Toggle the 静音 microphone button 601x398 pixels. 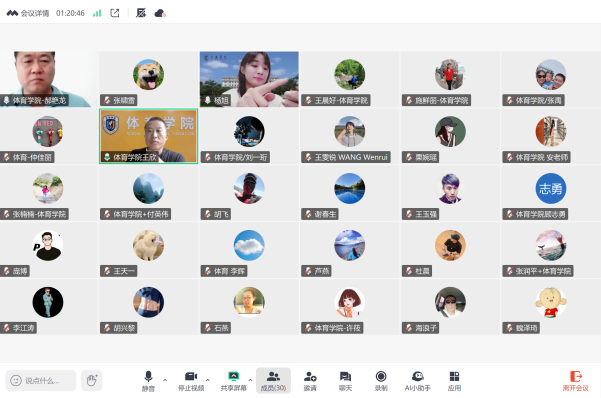(x=148, y=380)
